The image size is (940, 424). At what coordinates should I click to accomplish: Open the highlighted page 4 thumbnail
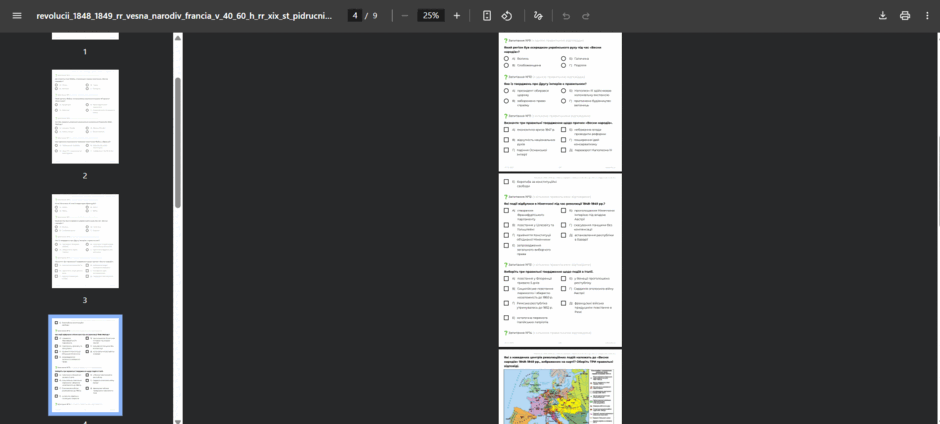[85, 365]
